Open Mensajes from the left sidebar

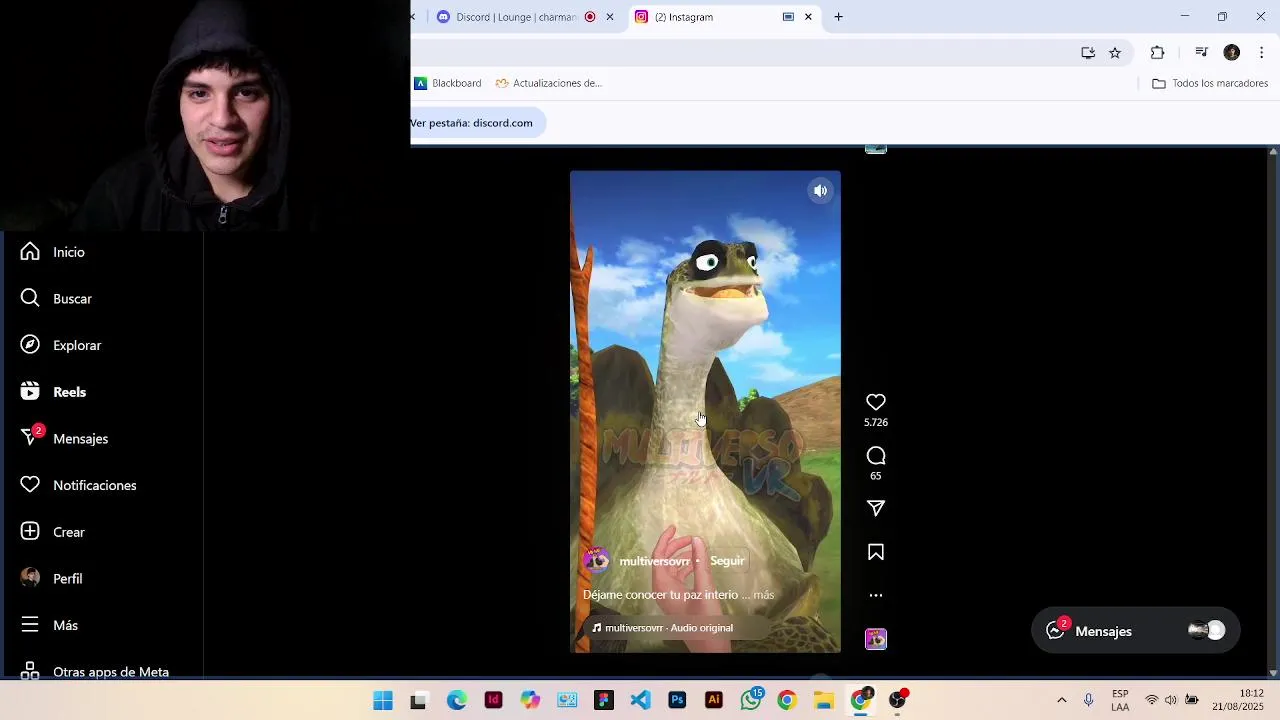[64, 438]
